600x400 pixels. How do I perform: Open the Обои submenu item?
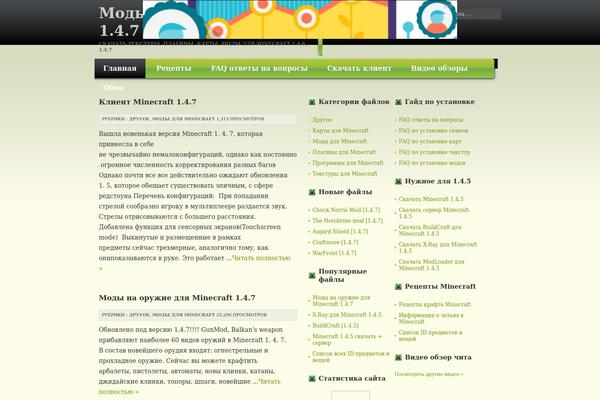[x=113, y=88]
